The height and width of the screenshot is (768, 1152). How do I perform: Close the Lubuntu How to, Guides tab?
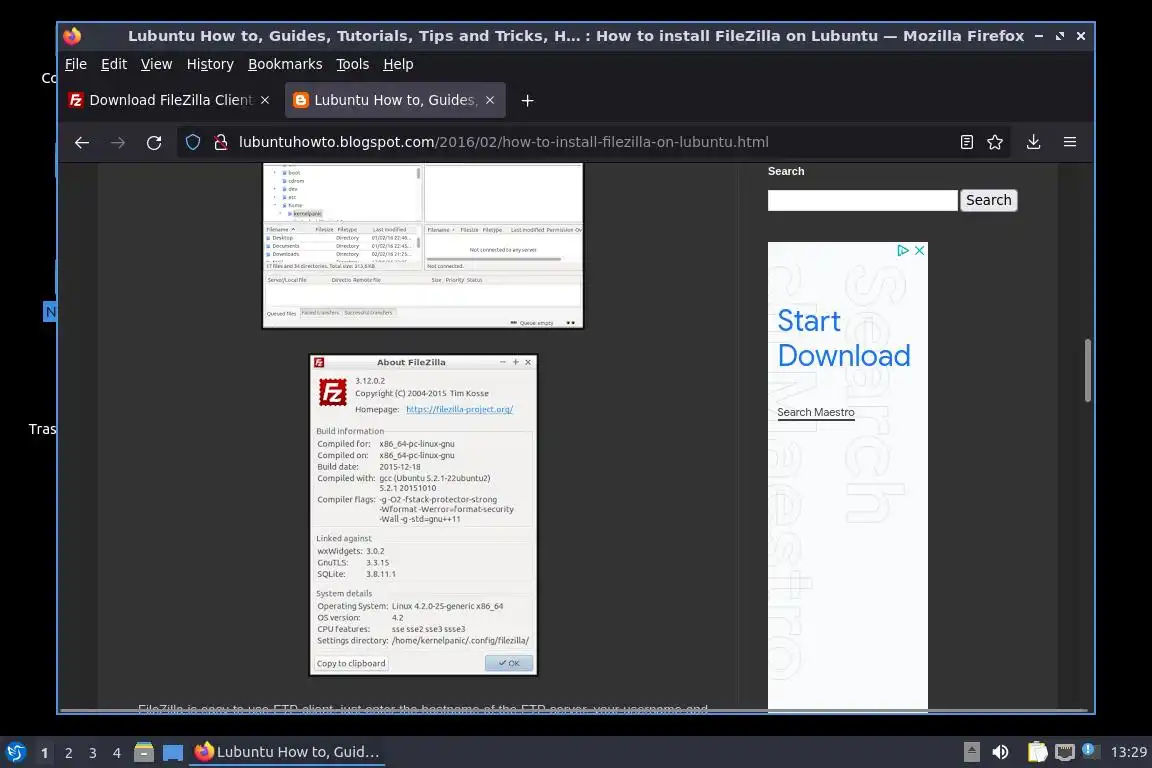[x=490, y=100]
